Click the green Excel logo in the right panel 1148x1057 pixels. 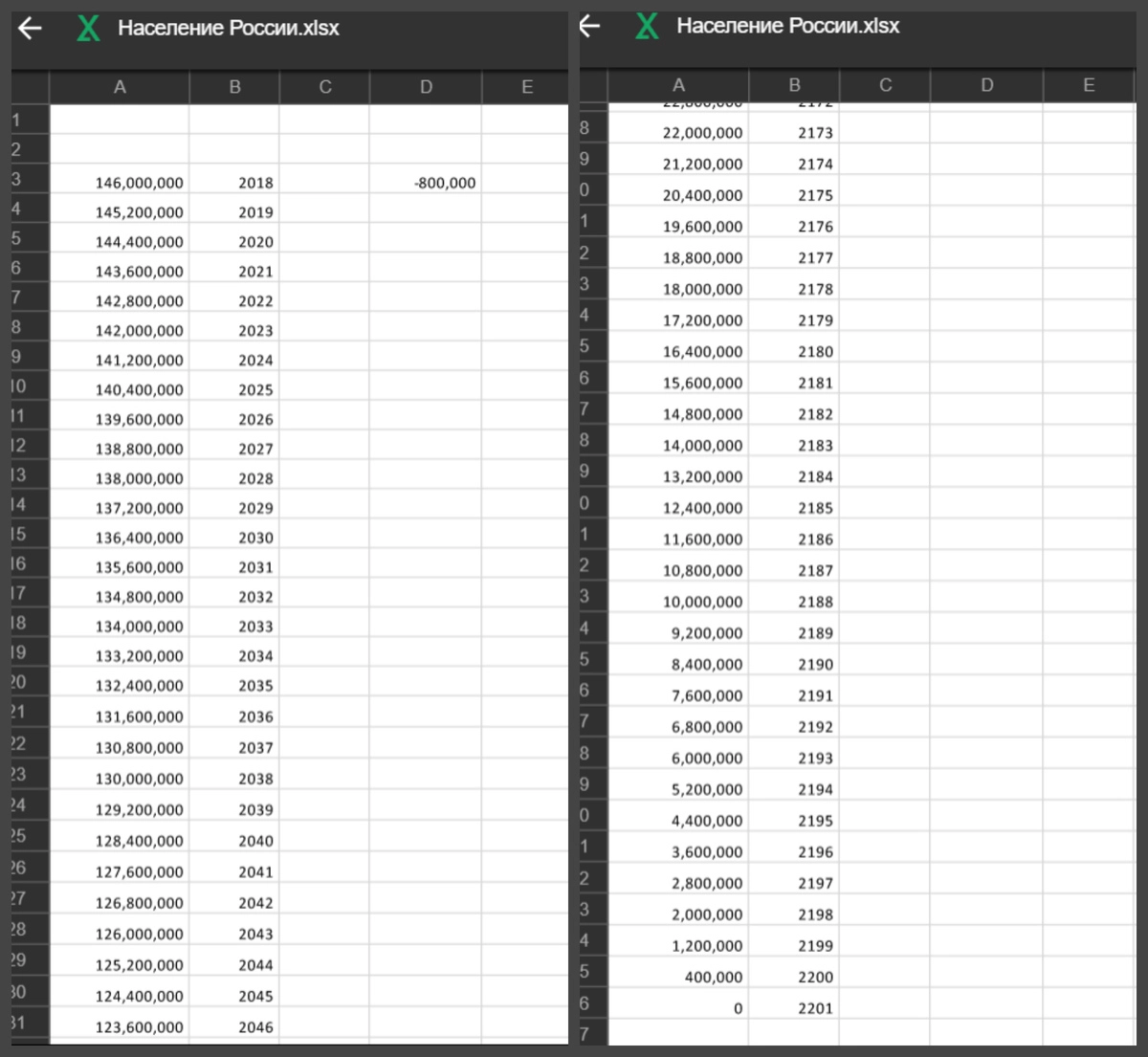coord(647,26)
